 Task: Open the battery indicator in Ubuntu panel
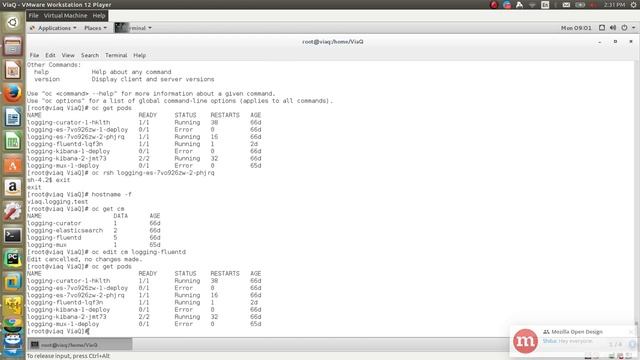580,4
